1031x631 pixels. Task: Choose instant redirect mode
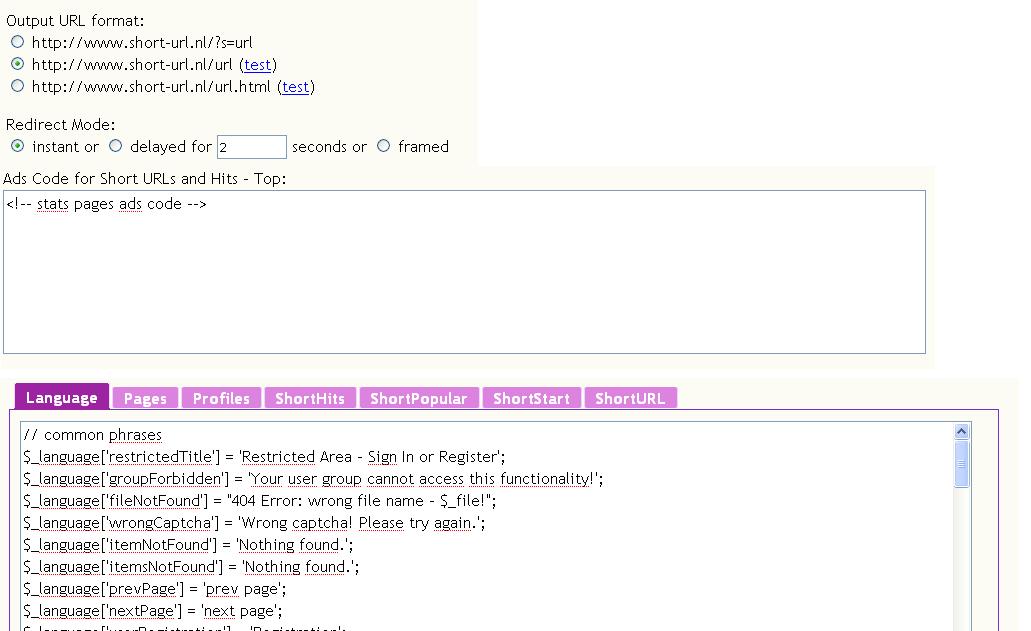pos(18,146)
